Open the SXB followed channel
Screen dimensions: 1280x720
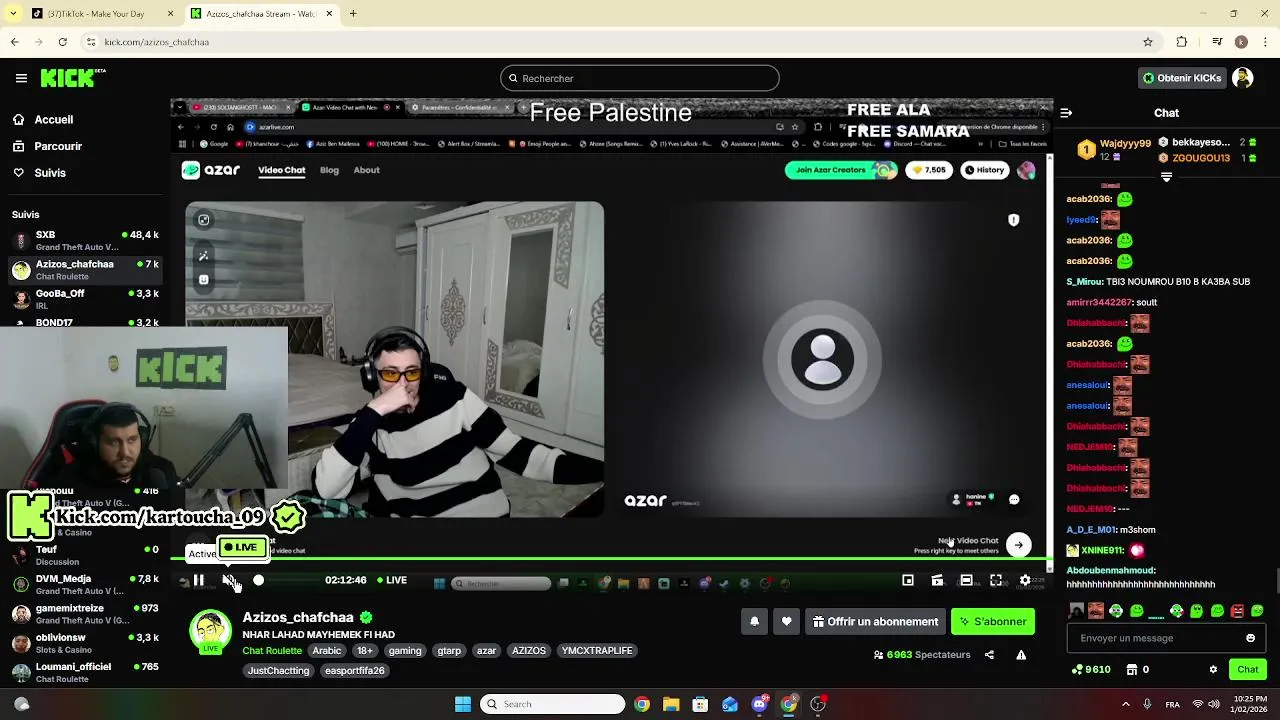tap(84, 241)
